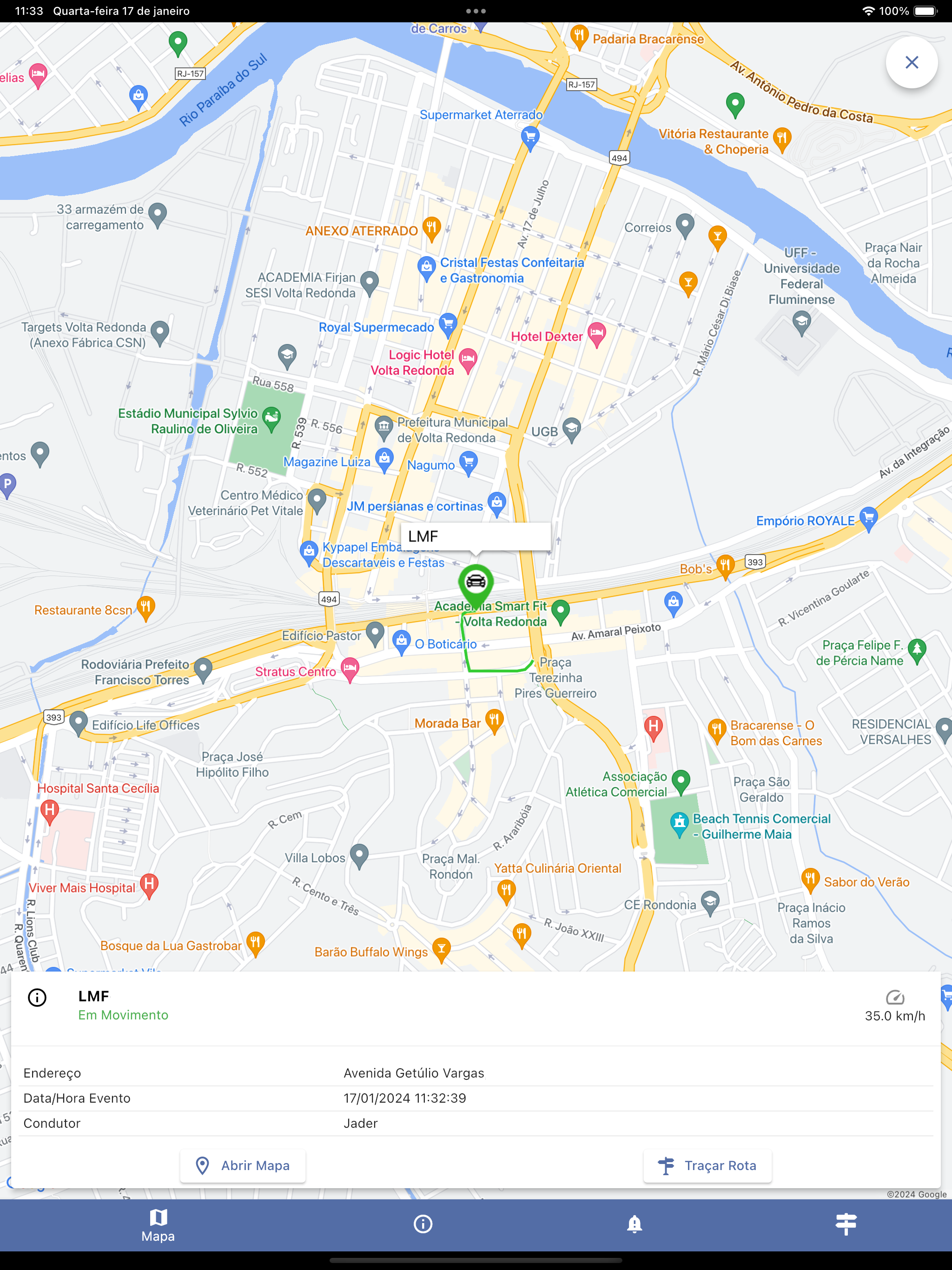952x1270 pixels.
Task: Tap the Condutor Jader row
Action: 476,1123
